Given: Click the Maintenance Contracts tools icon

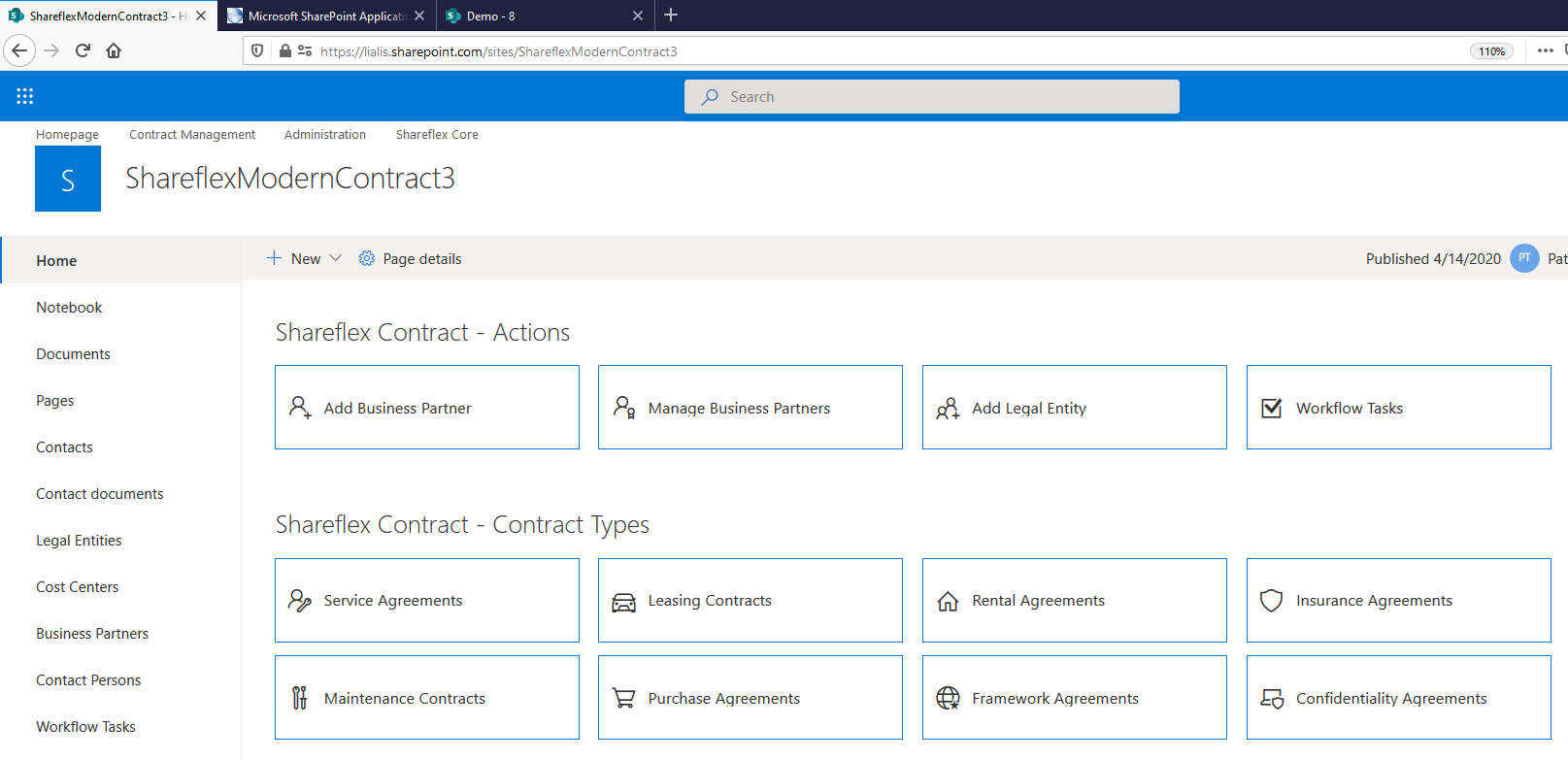Looking at the screenshot, I should pos(300,698).
